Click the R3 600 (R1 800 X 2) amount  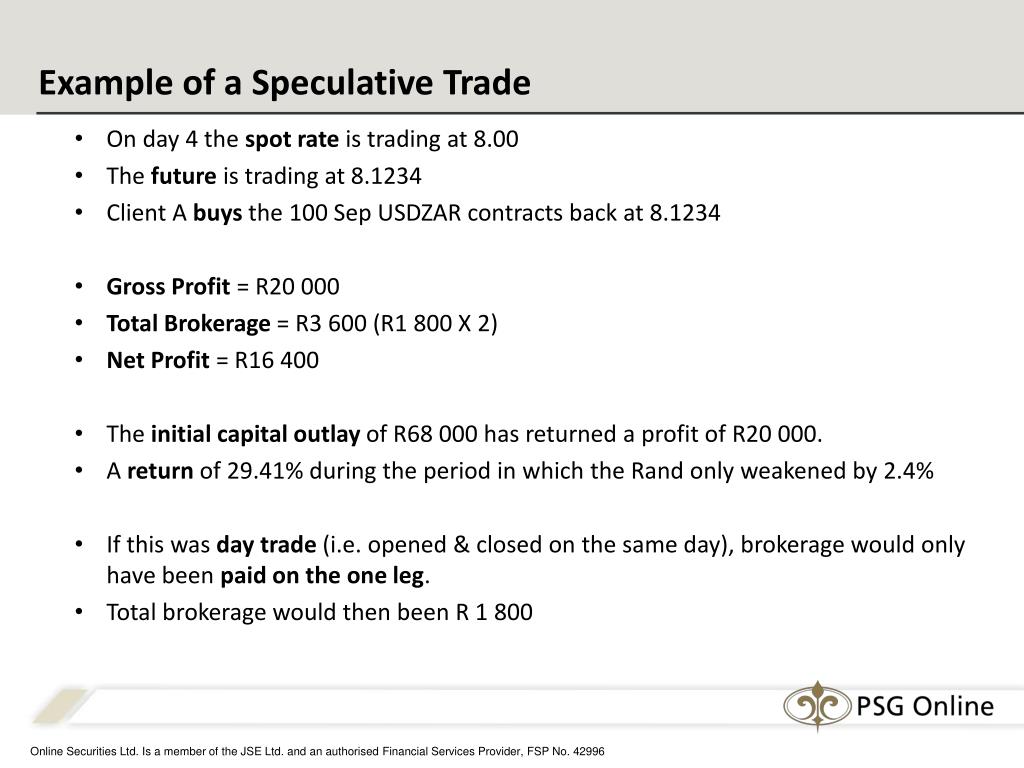tap(396, 323)
